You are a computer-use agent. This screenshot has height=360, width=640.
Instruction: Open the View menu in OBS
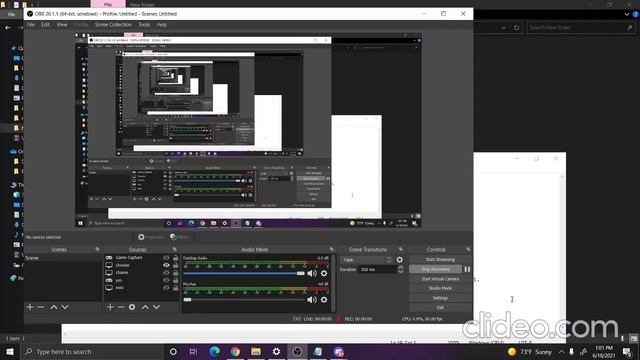(62, 24)
